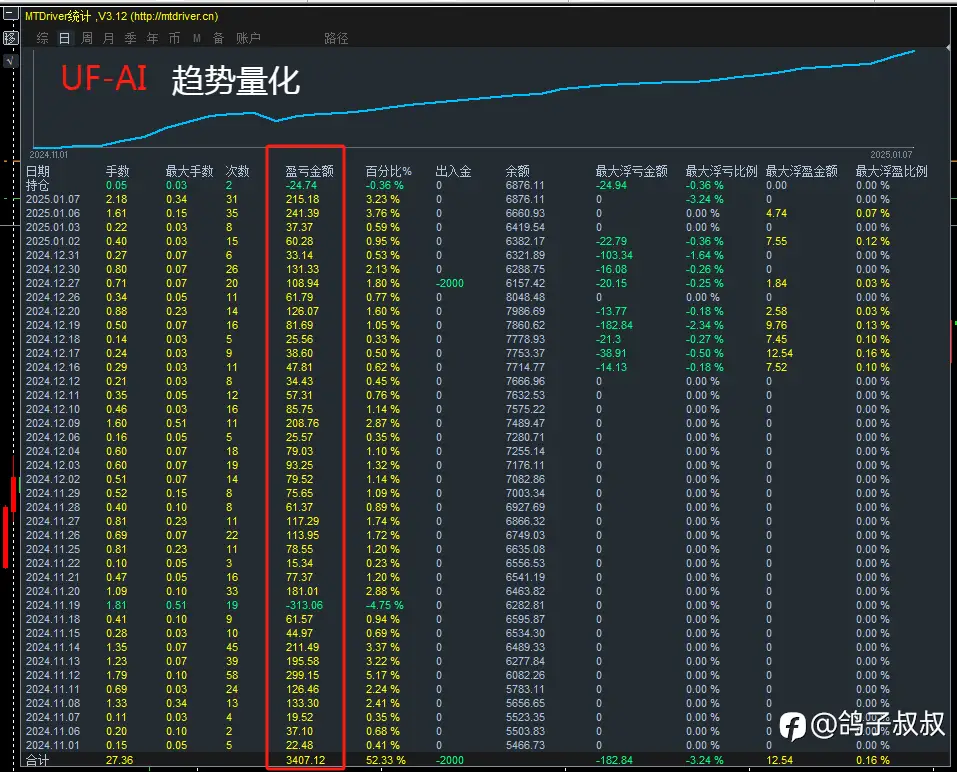
Task: Select the 2024.11.12 date row
Action: [x=52, y=675]
